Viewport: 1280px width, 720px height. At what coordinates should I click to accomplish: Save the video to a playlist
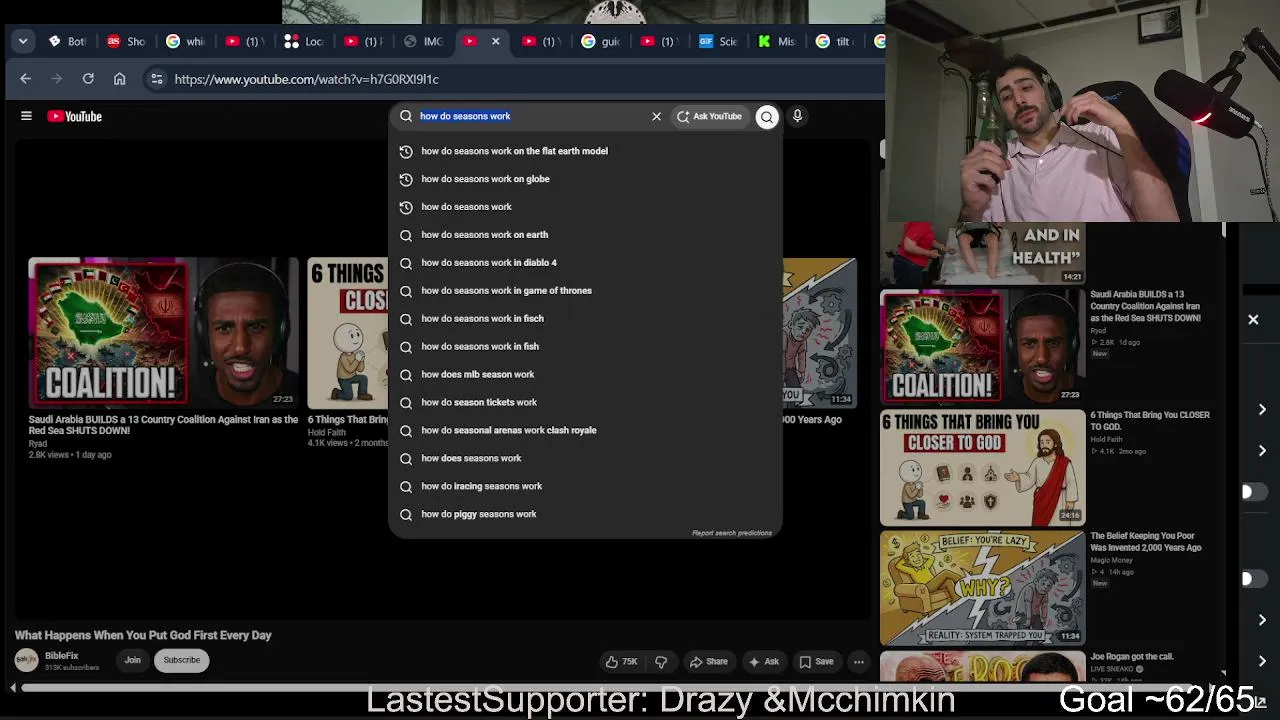click(x=816, y=661)
